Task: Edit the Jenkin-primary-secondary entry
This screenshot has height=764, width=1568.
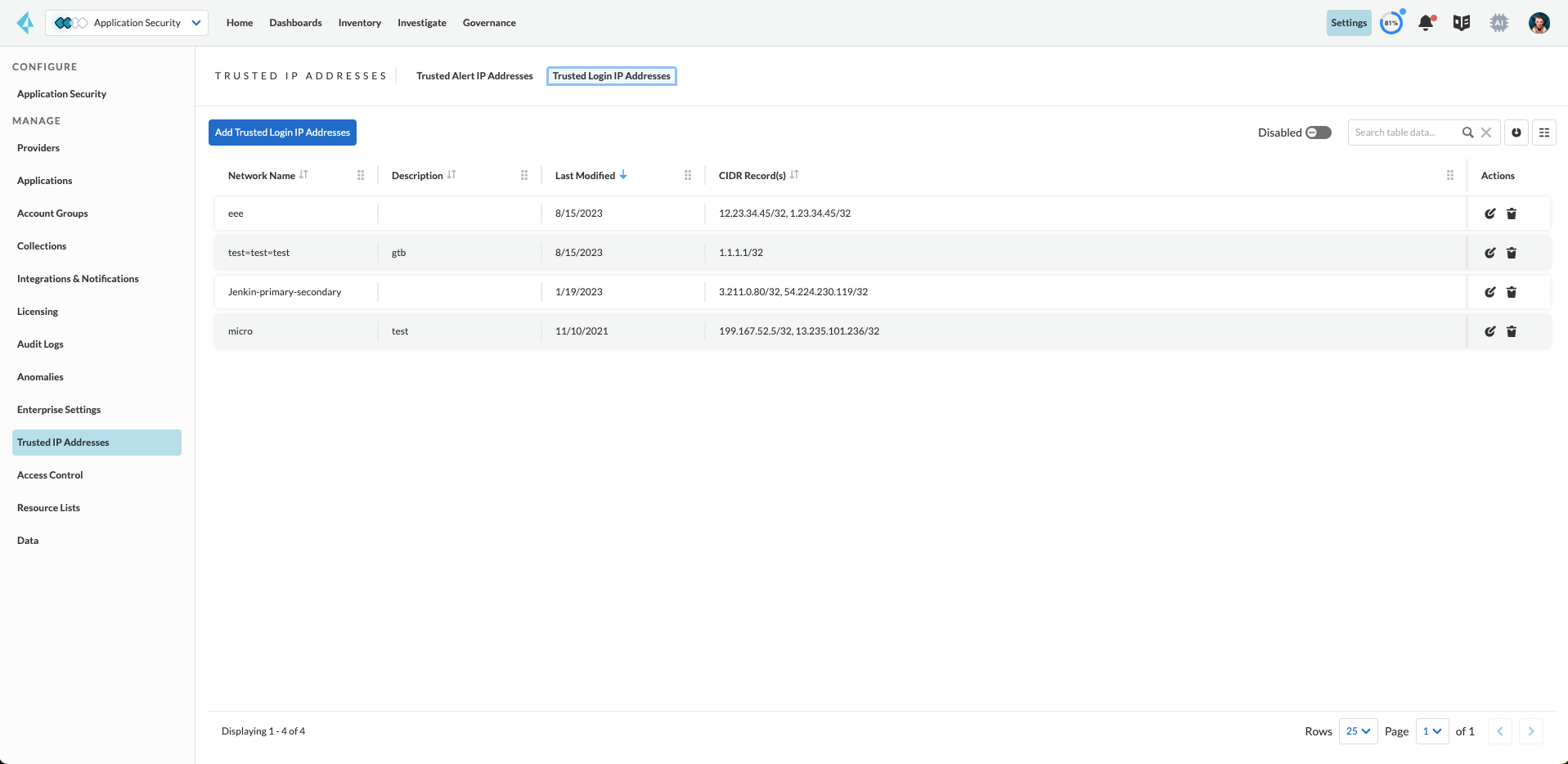Action: click(x=1490, y=292)
